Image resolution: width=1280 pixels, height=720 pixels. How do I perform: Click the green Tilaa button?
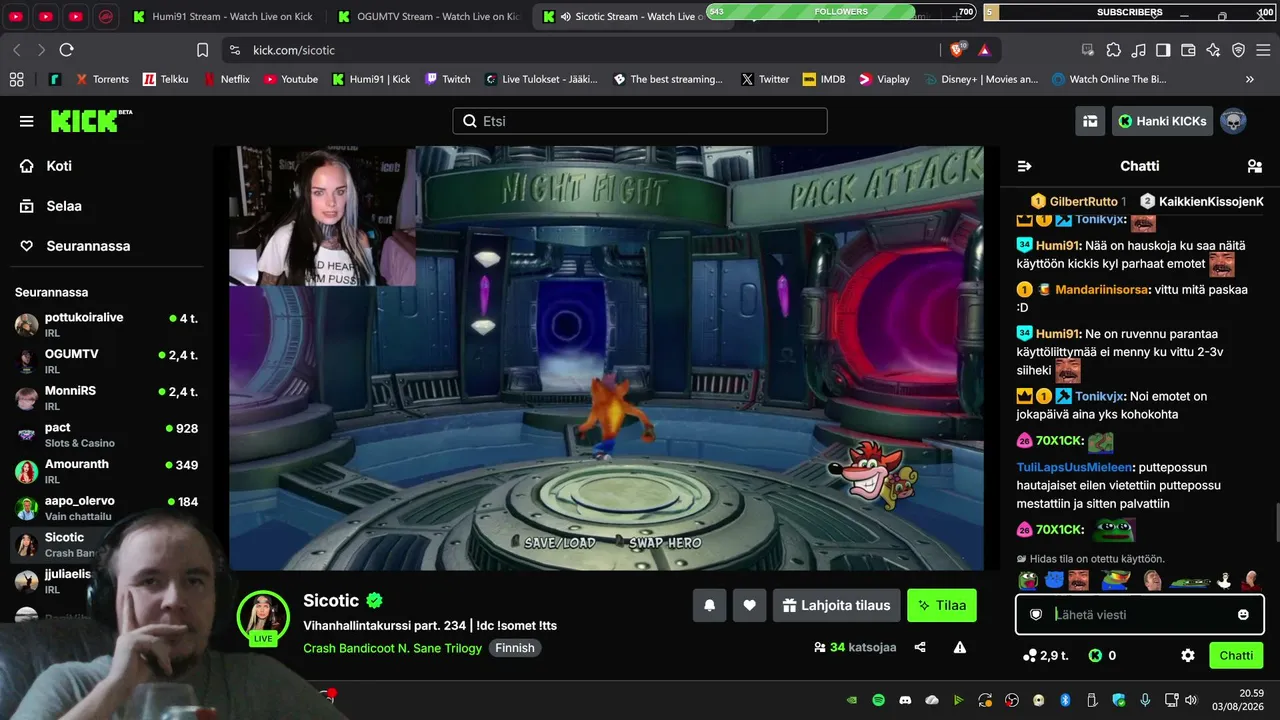[x=942, y=605]
